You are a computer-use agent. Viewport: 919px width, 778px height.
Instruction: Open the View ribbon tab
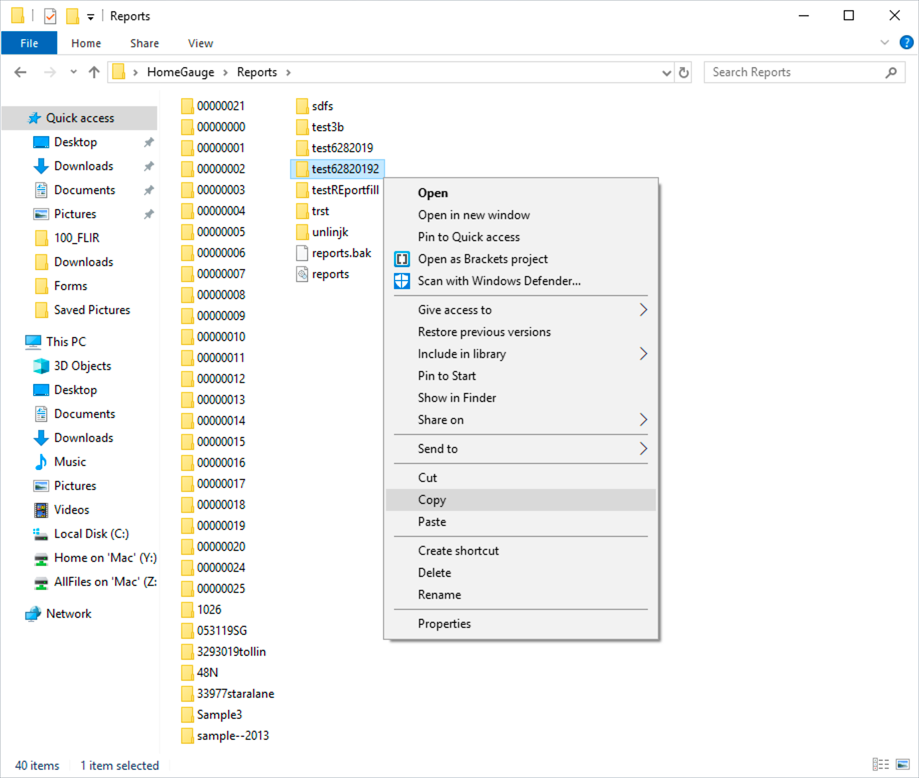tap(200, 43)
